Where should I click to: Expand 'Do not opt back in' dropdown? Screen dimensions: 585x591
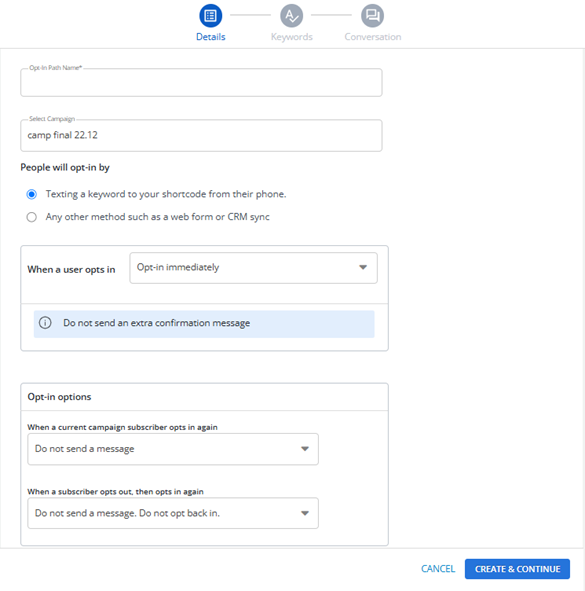pyautogui.click(x=173, y=513)
